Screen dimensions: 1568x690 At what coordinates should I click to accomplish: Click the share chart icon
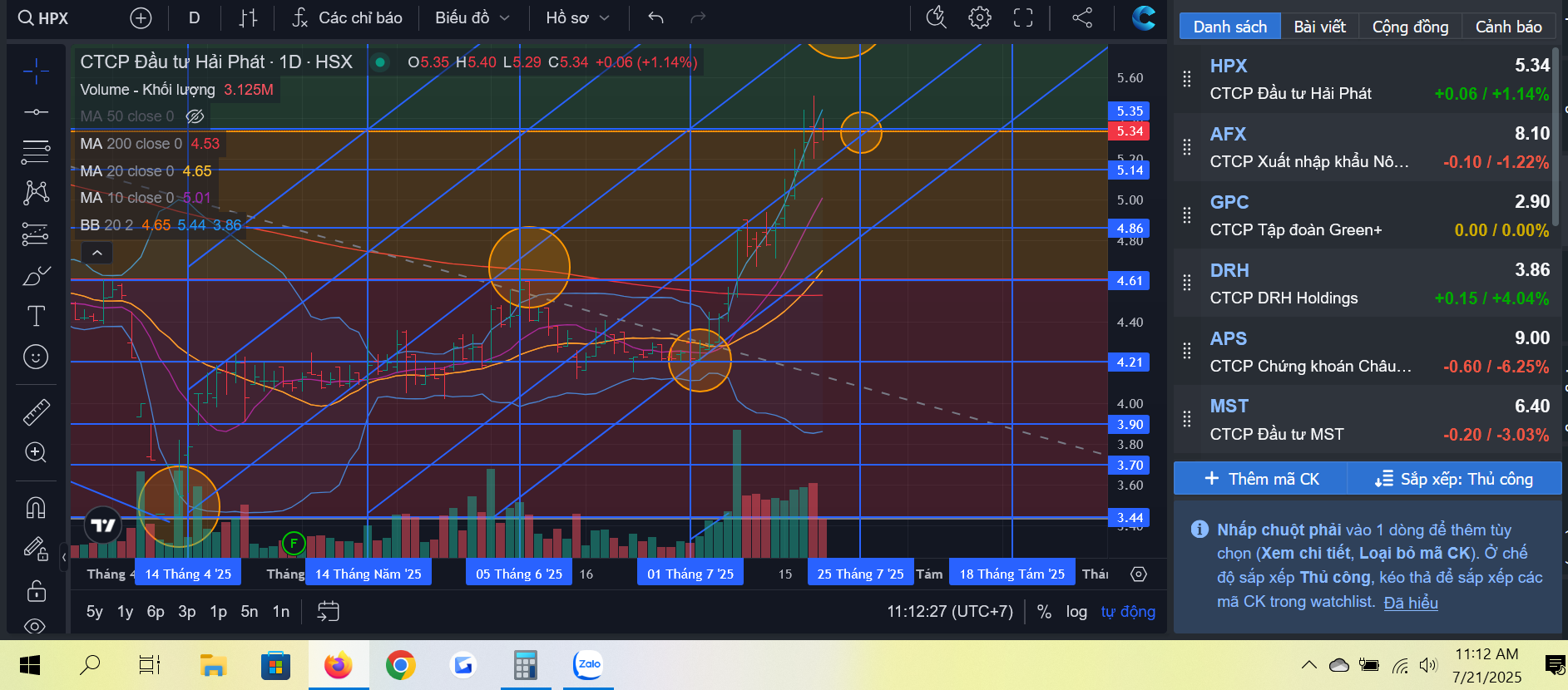[x=1082, y=18]
